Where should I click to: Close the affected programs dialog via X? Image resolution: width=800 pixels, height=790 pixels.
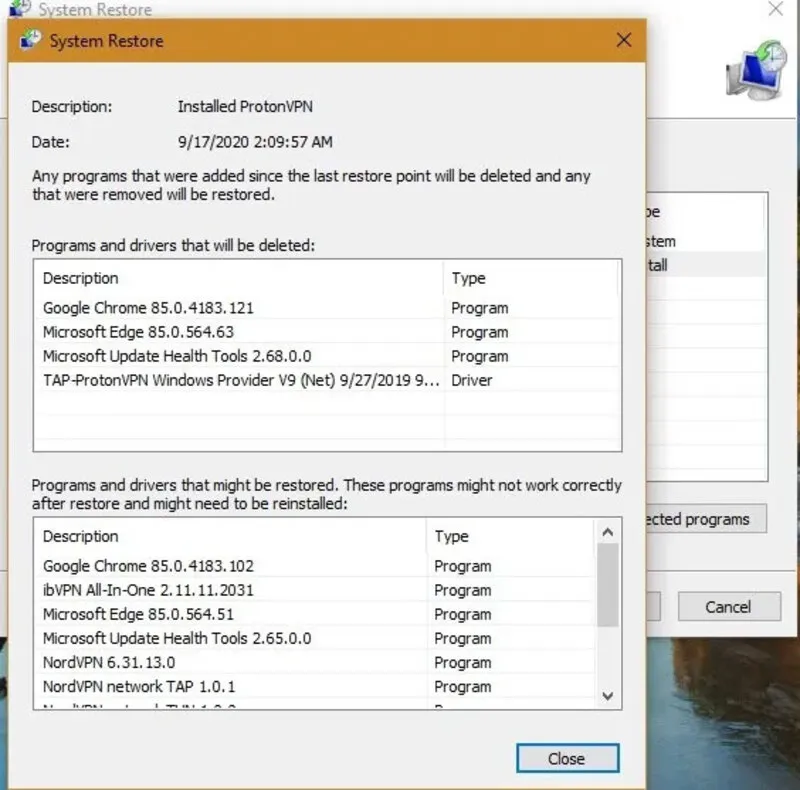(x=624, y=41)
